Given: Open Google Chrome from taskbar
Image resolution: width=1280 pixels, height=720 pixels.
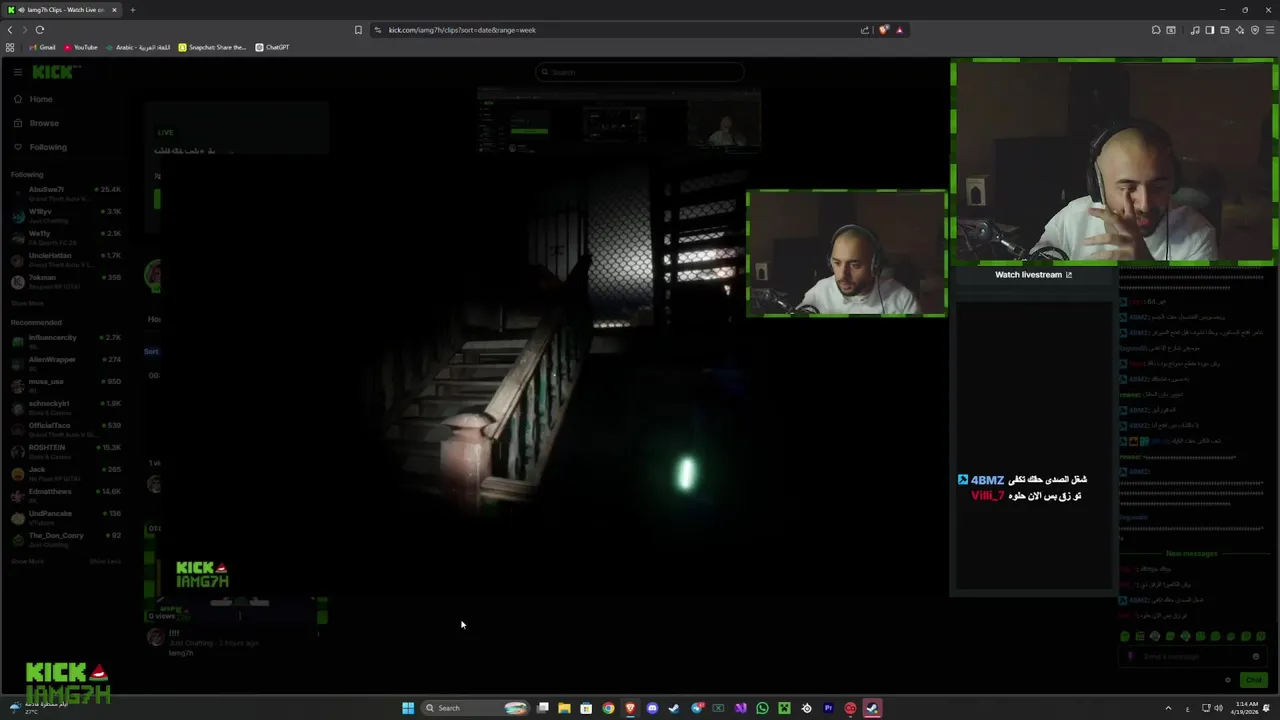Looking at the screenshot, I should (x=608, y=708).
